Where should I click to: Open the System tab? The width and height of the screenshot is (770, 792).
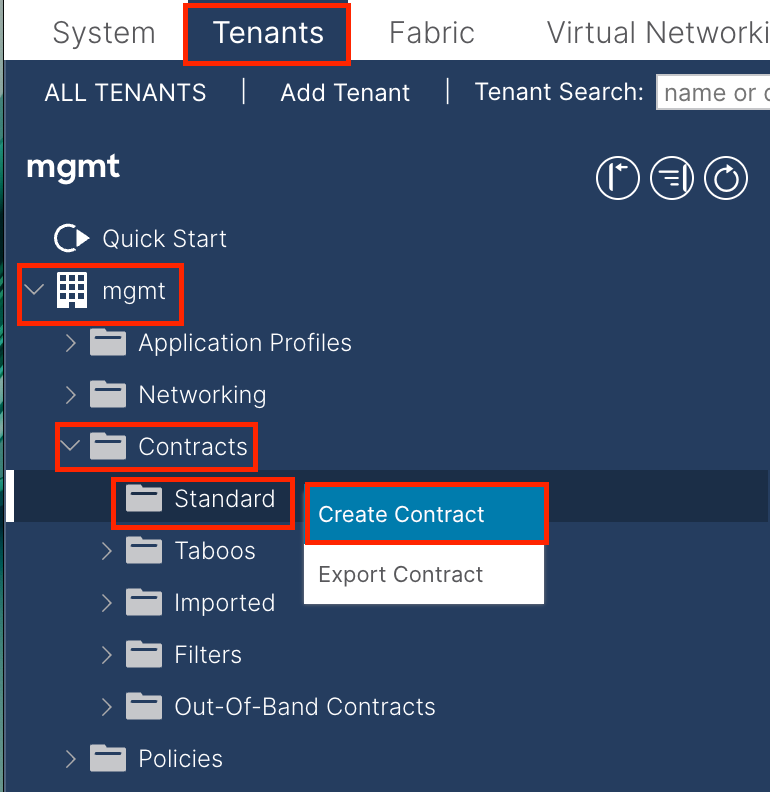(x=104, y=33)
